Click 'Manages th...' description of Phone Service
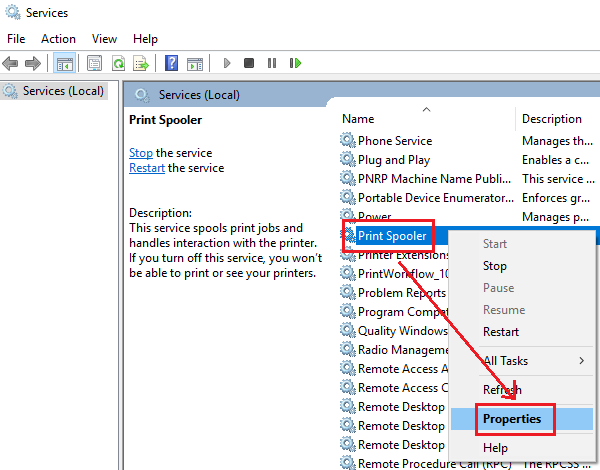This screenshot has height=470, width=600. click(x=557, y=141)
